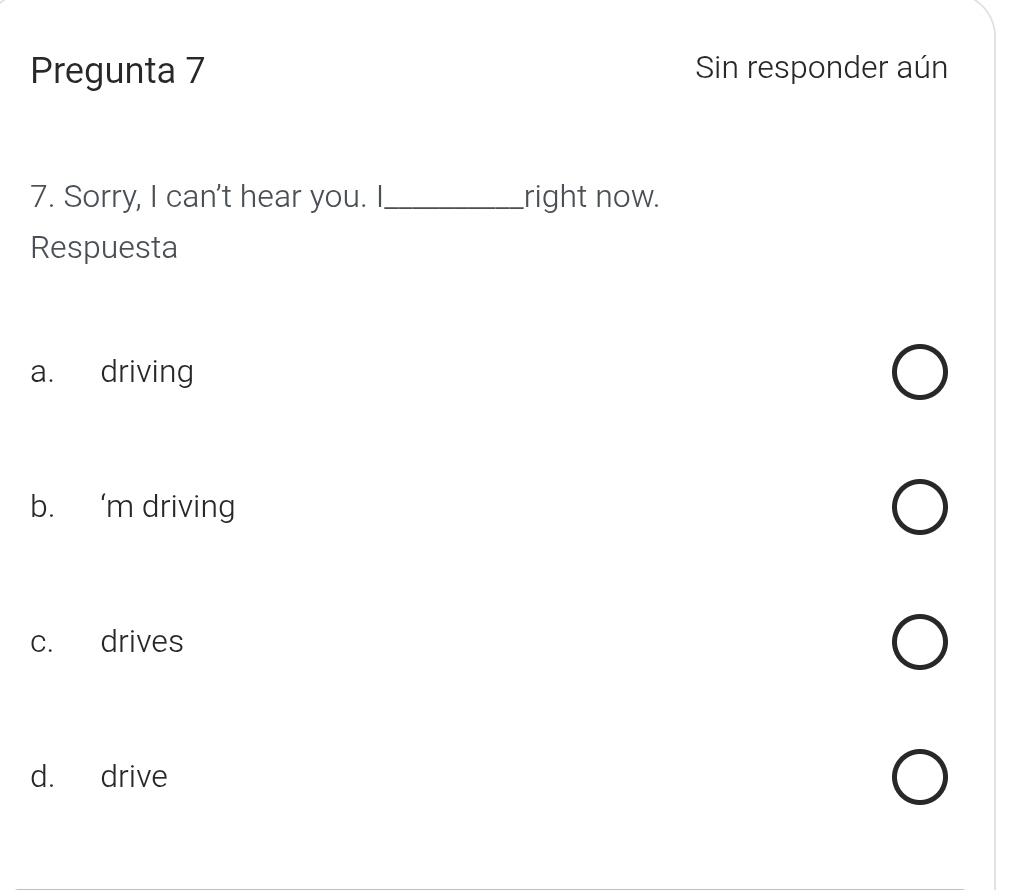Screen dimensions: 1029x890
Task: Click the 'Sin responder aún' status text
Action: [x=821, y=68]
